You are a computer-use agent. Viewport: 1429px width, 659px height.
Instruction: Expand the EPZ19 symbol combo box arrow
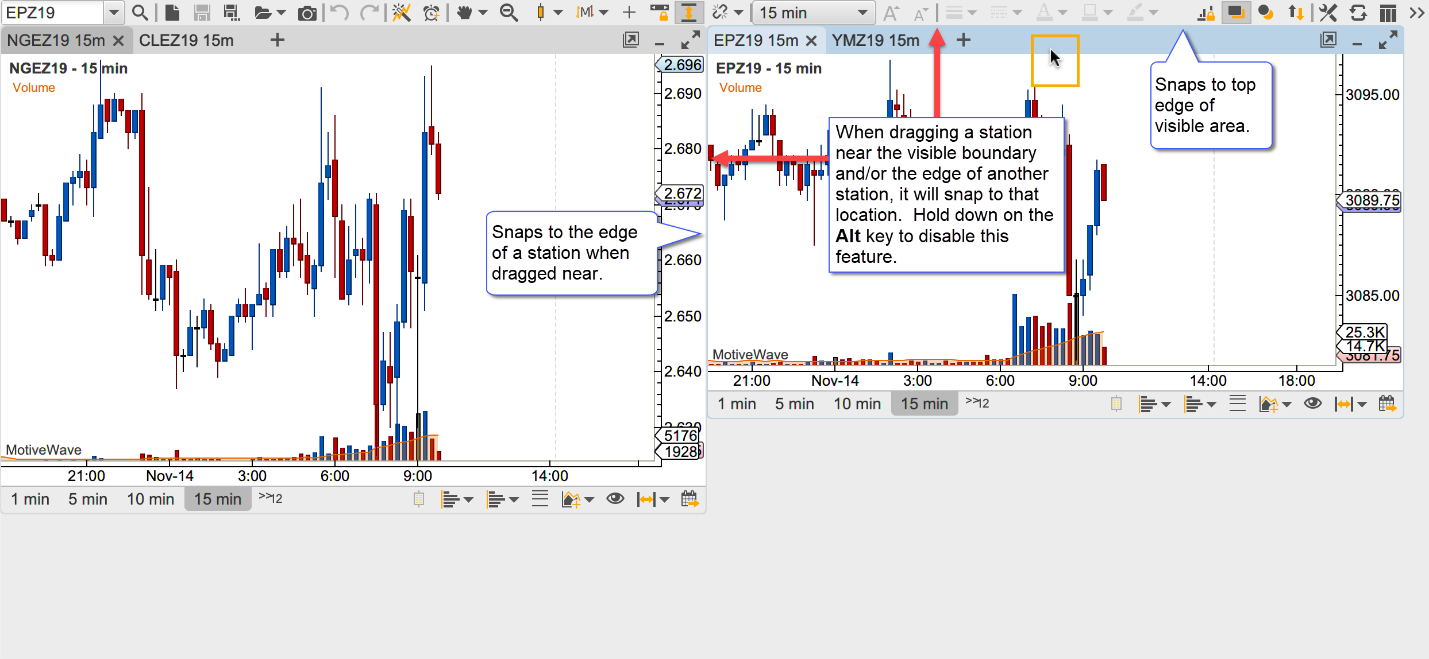coord(113,13)
